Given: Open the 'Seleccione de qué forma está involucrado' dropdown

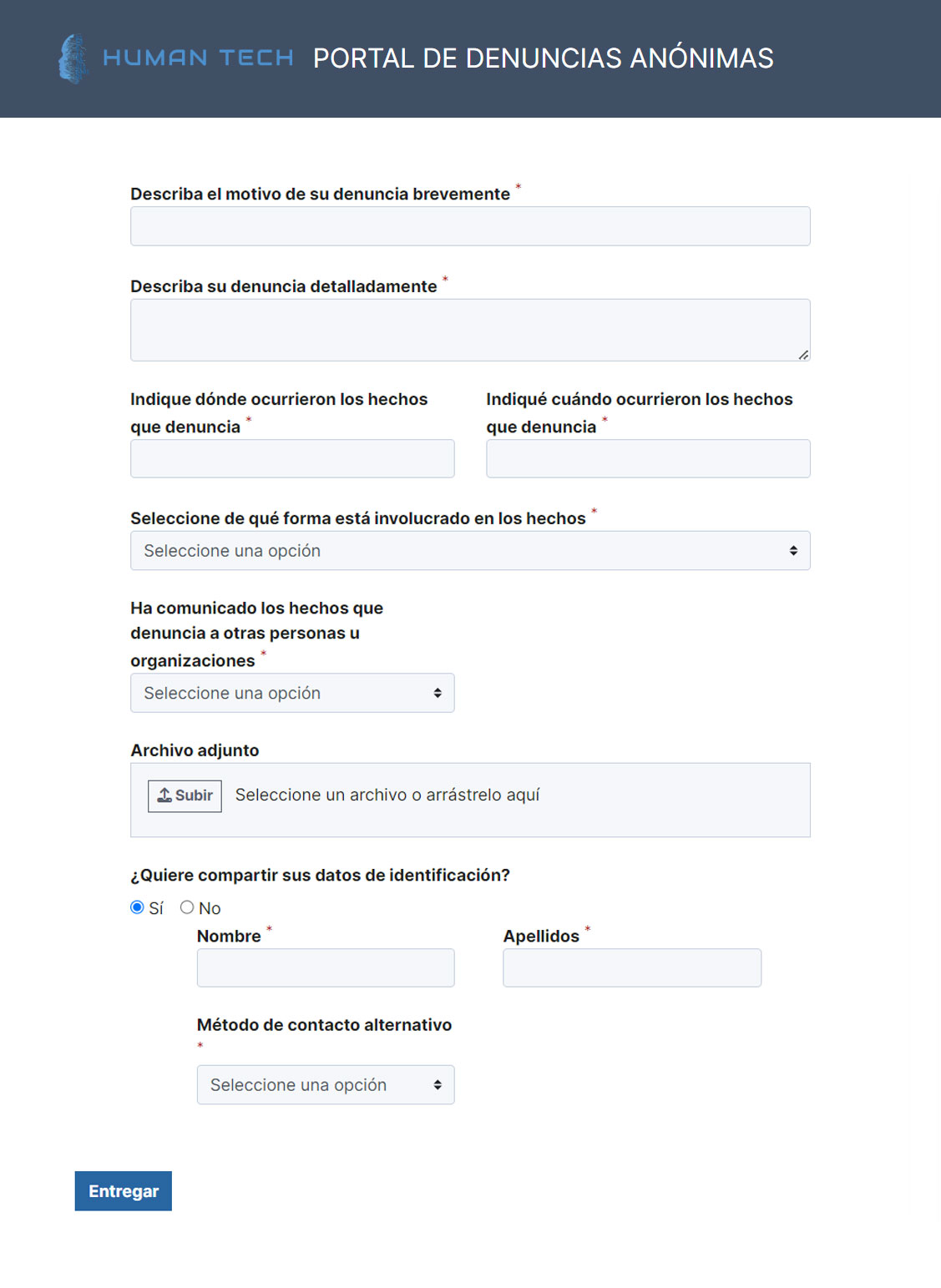Looking at the screenshot, I should coord(470,550).
